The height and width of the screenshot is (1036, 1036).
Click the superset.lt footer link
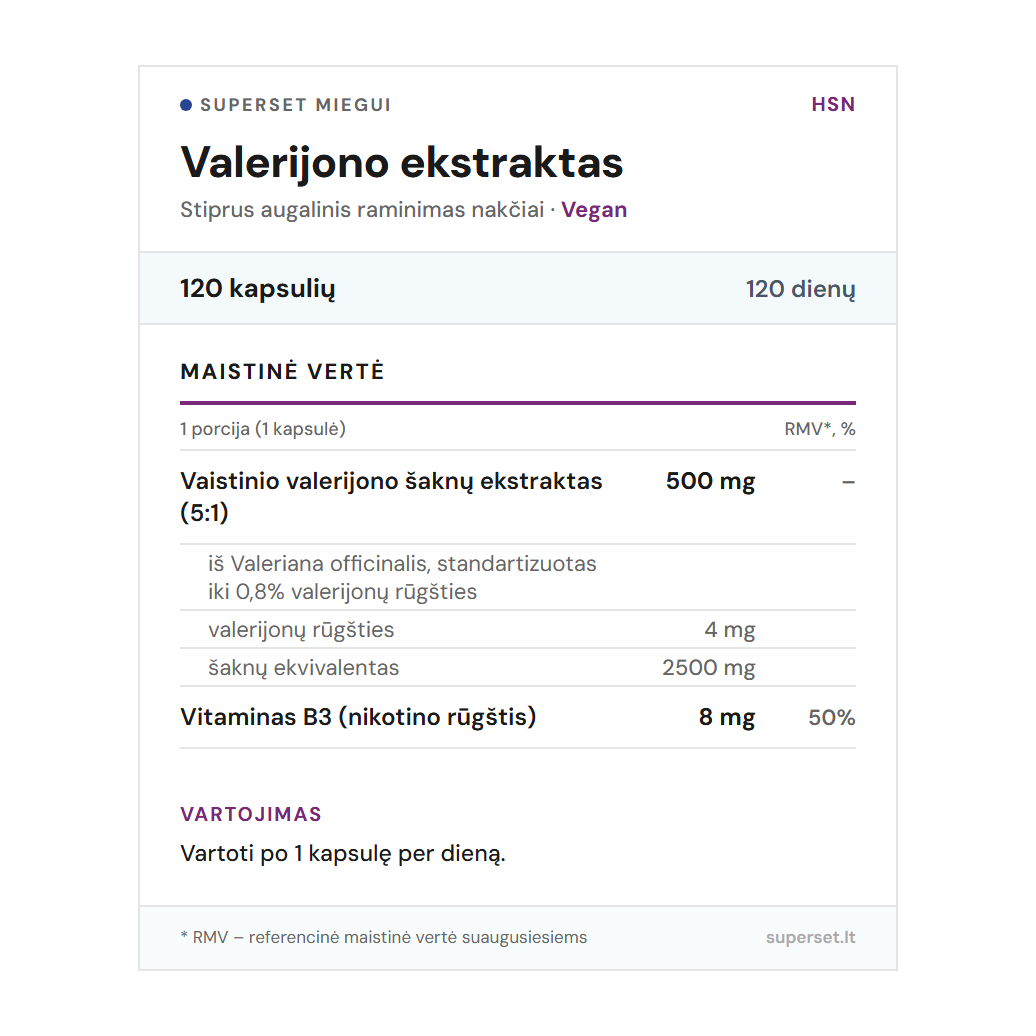810,938
